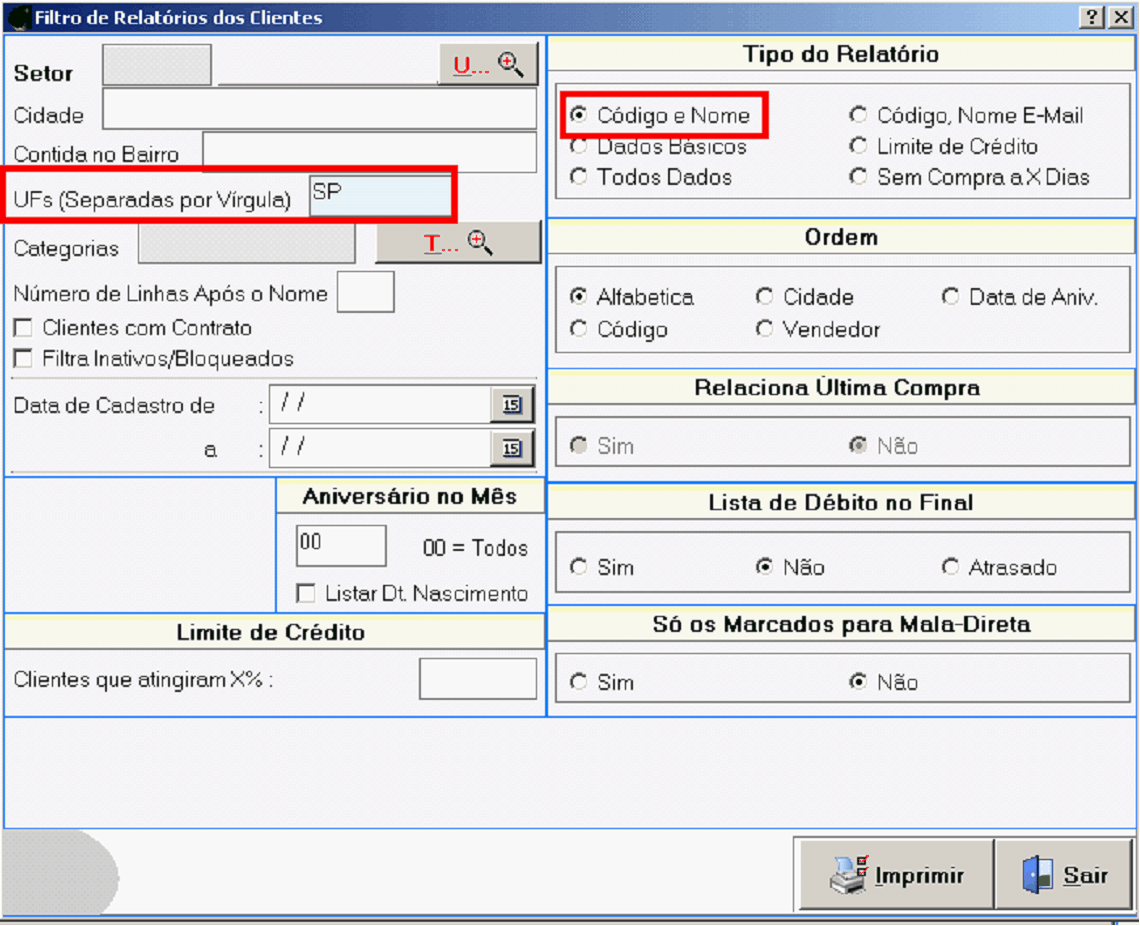Select Todos Dados report type
Viewport: 1140px width, 926px height.
point(578,177)
